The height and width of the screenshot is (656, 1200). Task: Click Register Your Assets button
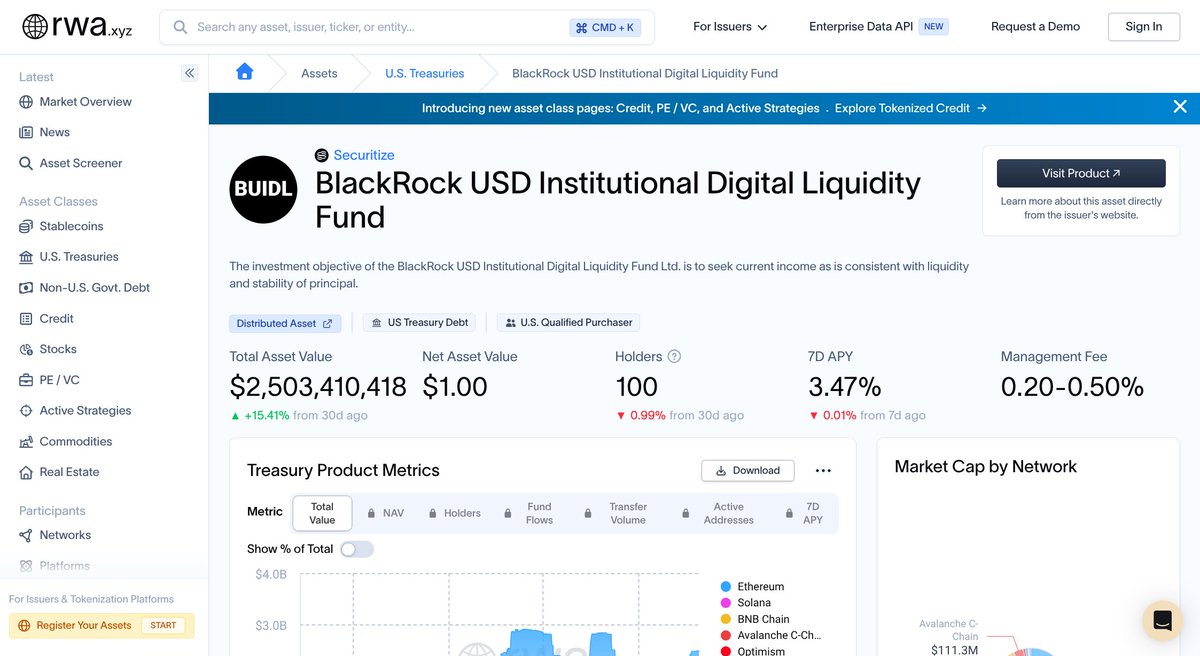102,626
